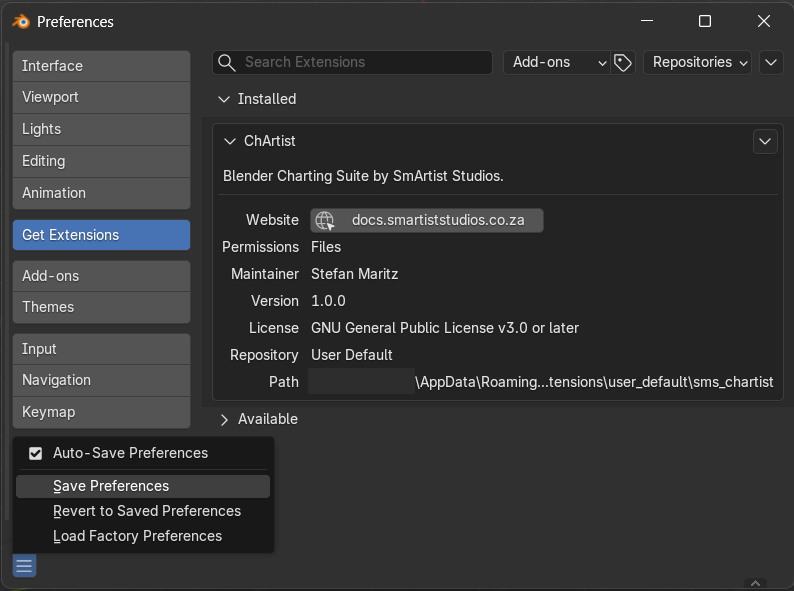Screen dimensions: 794x591
Task: Maximize the Preferences window
Action: (x=705, y=21)
